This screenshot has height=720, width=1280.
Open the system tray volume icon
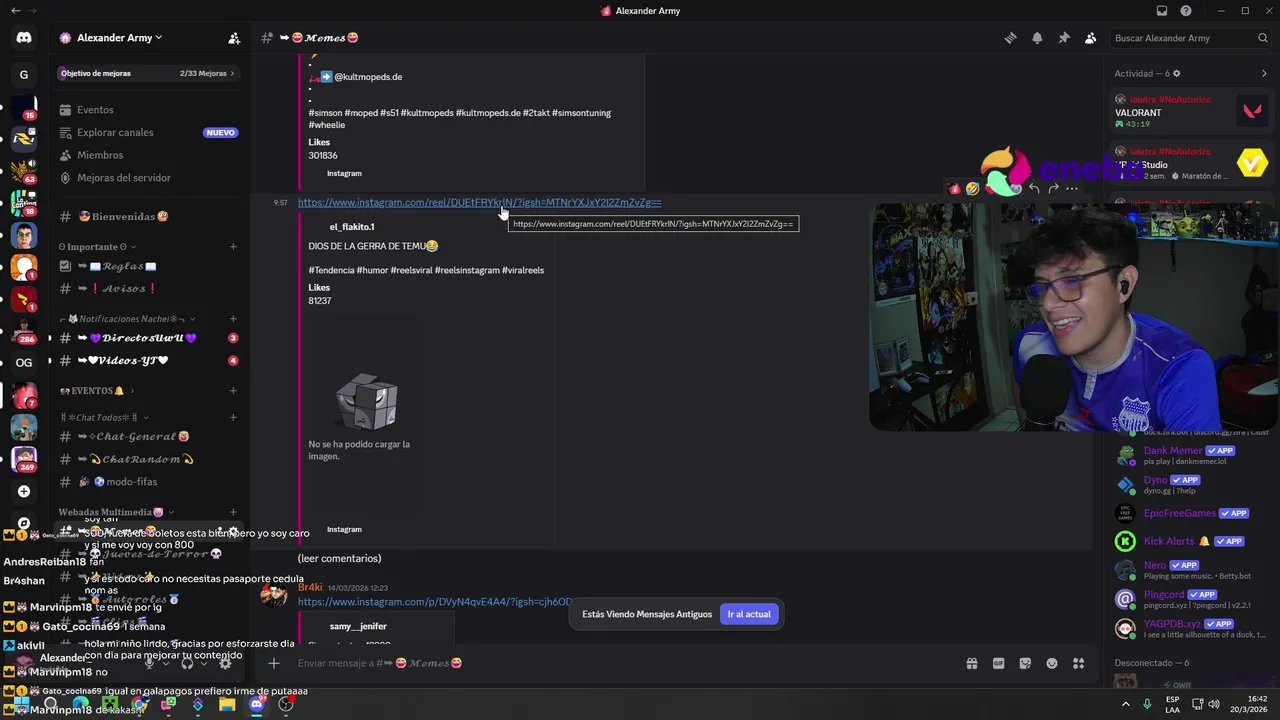[x=1214, y=704]
